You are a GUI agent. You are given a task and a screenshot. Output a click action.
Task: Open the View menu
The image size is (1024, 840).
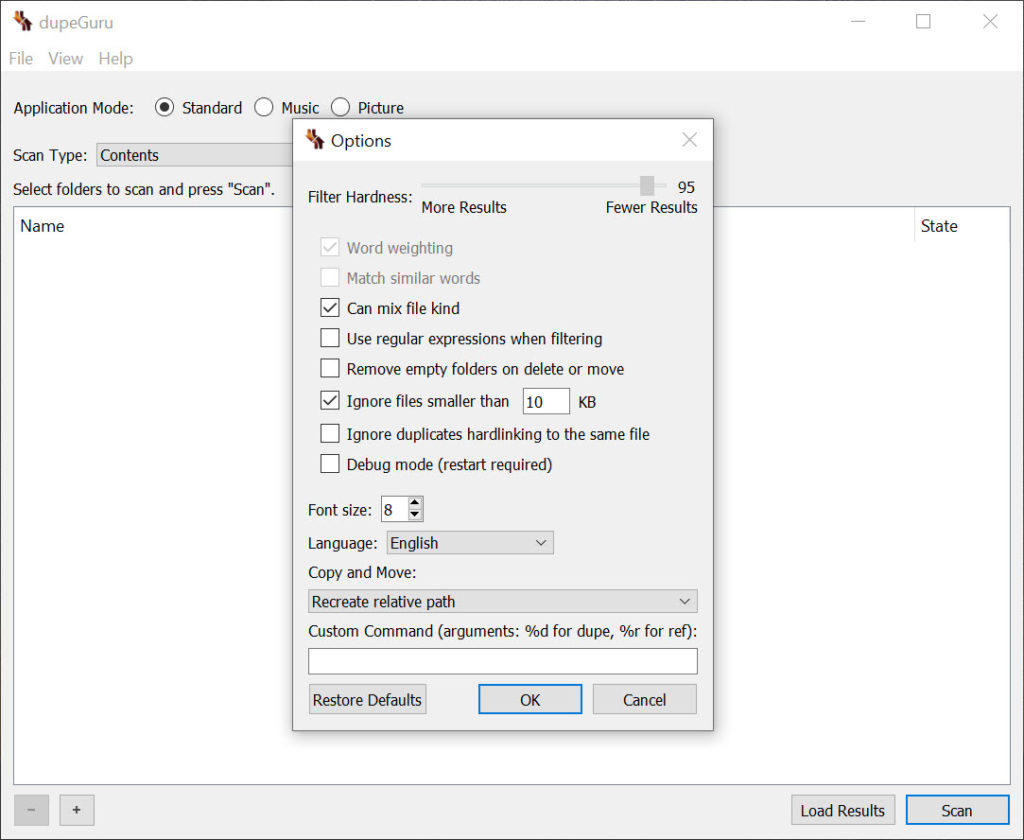click(x=65, y=58)
